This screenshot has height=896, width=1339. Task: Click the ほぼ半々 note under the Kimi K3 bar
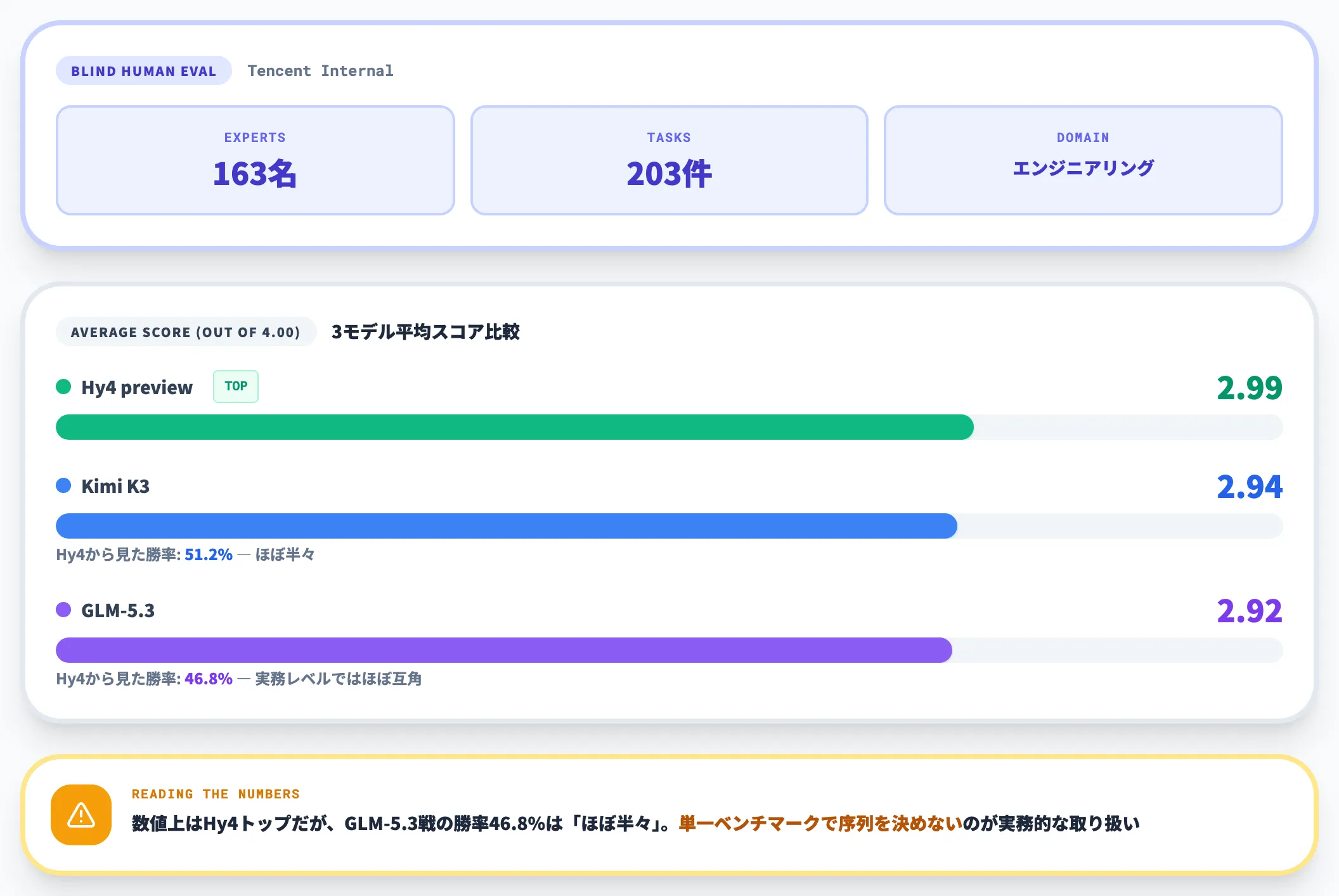point(285,554)
